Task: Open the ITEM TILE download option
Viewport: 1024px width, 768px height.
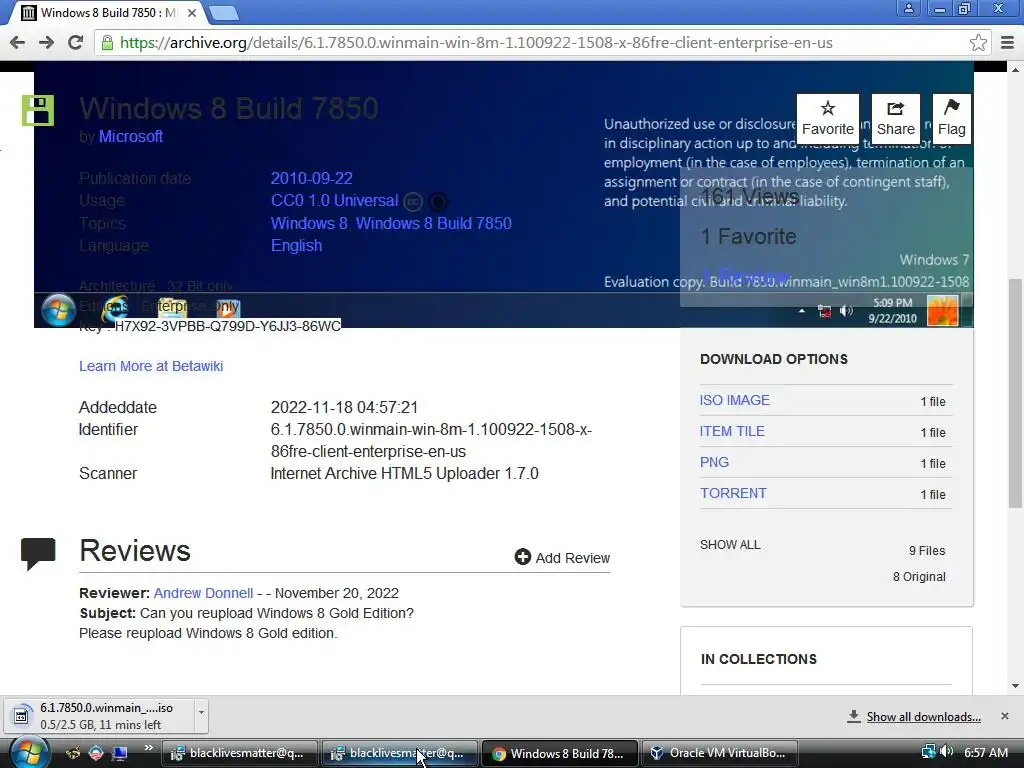Action: point(732,431)
